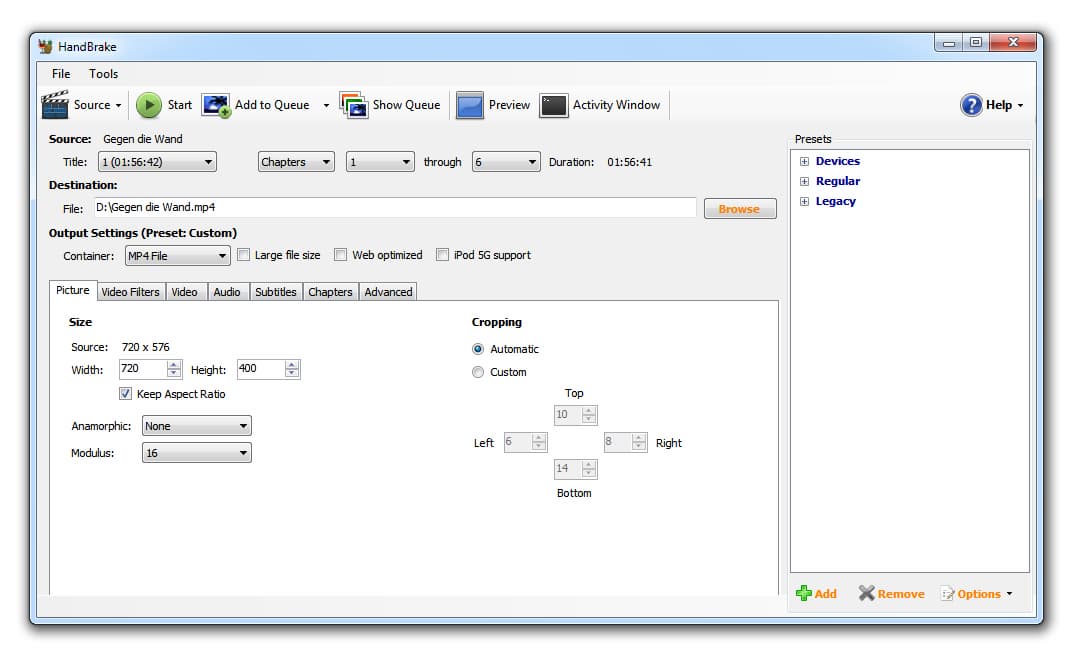Select the Picture tab
The image size is (1069, 658).
click(73, 290)
